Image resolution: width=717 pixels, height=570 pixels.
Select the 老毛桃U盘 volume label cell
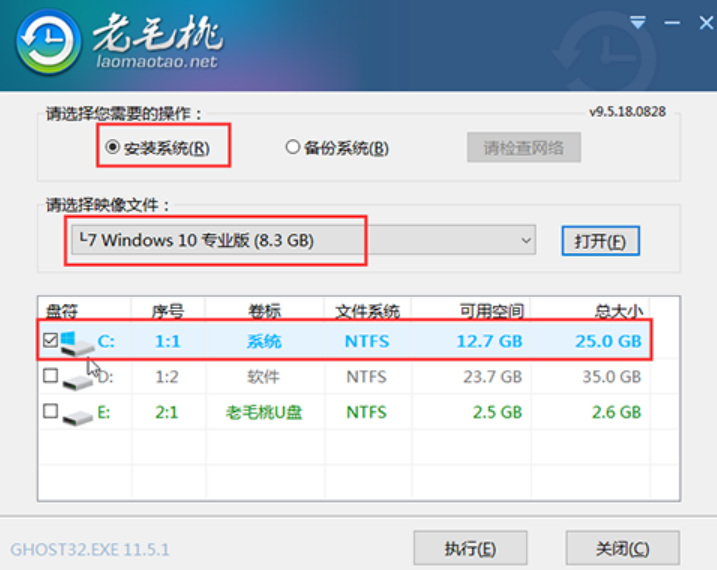264,412
